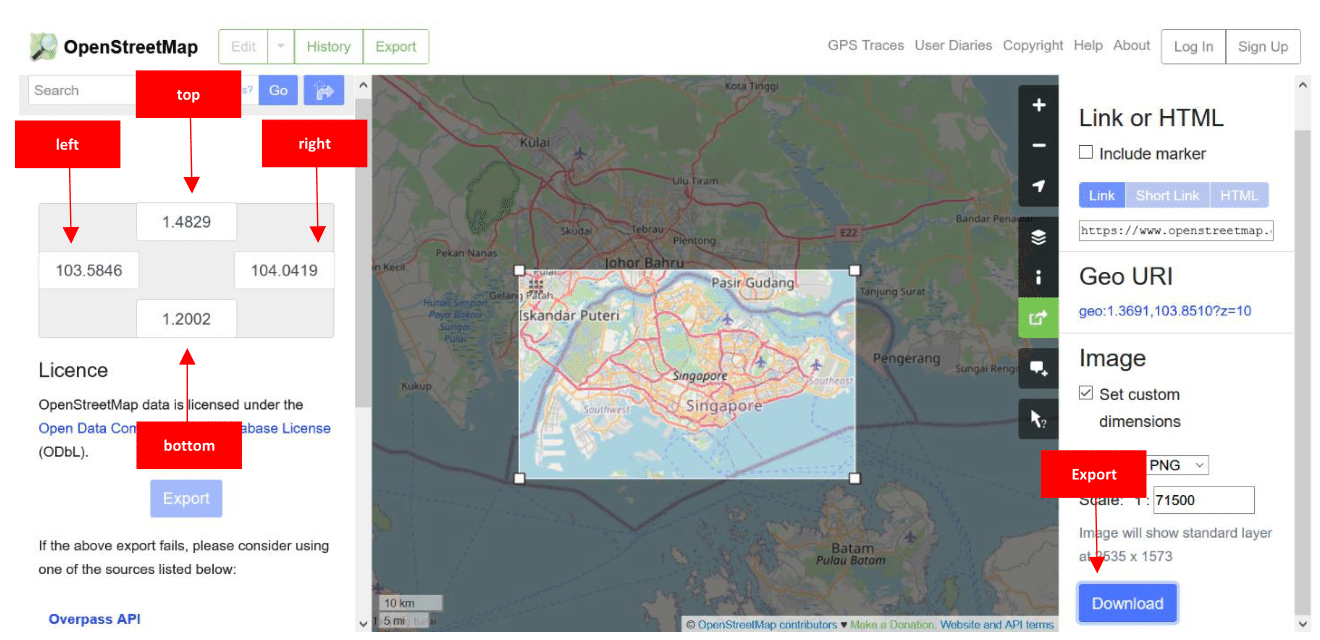Edit the left longitude field 103.5846
1320x640 pixels.
click(x=89, y=270)
